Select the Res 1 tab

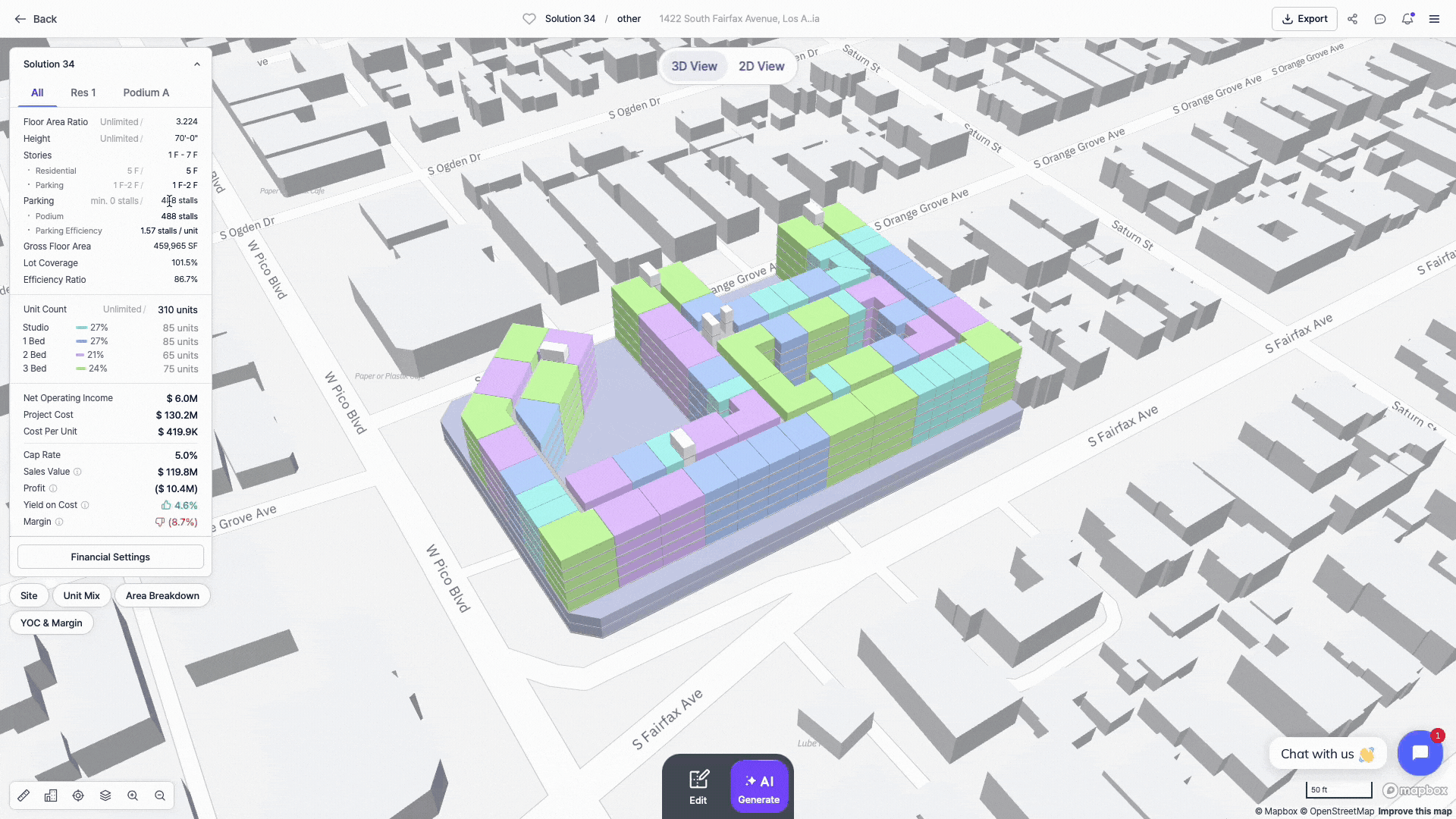tap(83, 93)
